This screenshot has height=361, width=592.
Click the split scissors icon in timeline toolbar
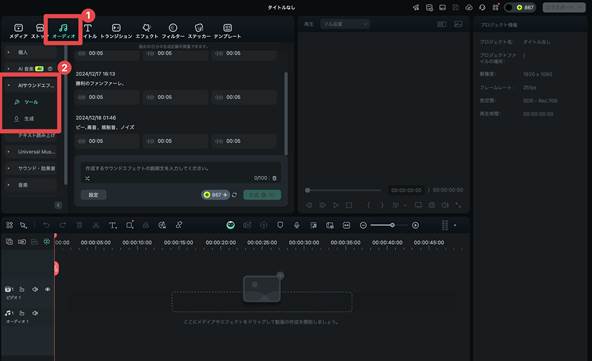pos(96,225)
